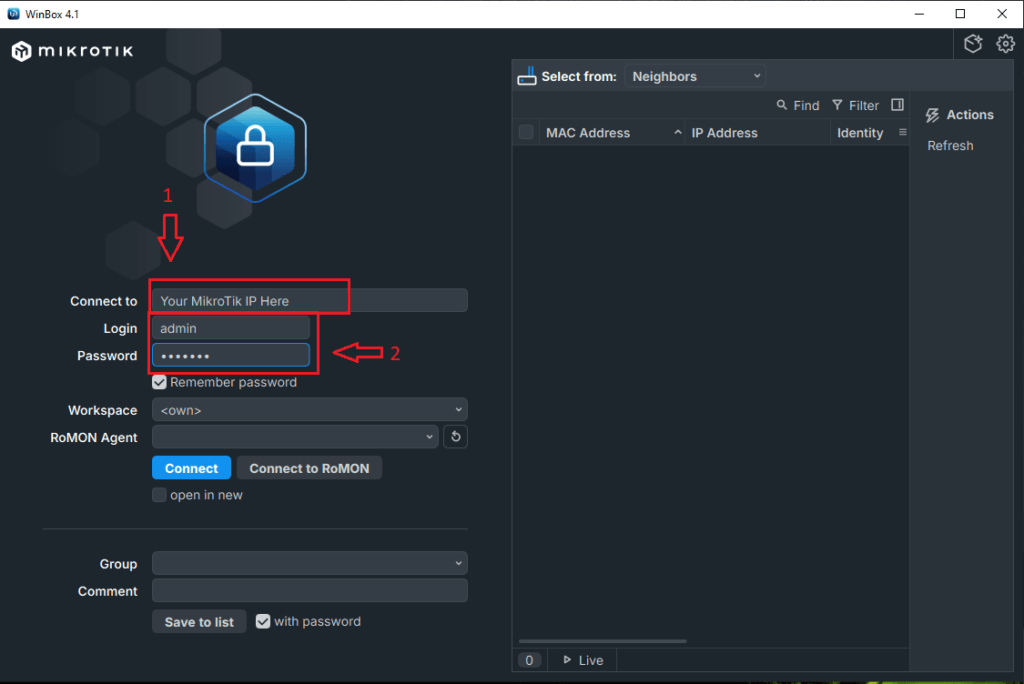Open the Group dropdown
This screenshot has height=684, width=1024.
pos(310,563)
